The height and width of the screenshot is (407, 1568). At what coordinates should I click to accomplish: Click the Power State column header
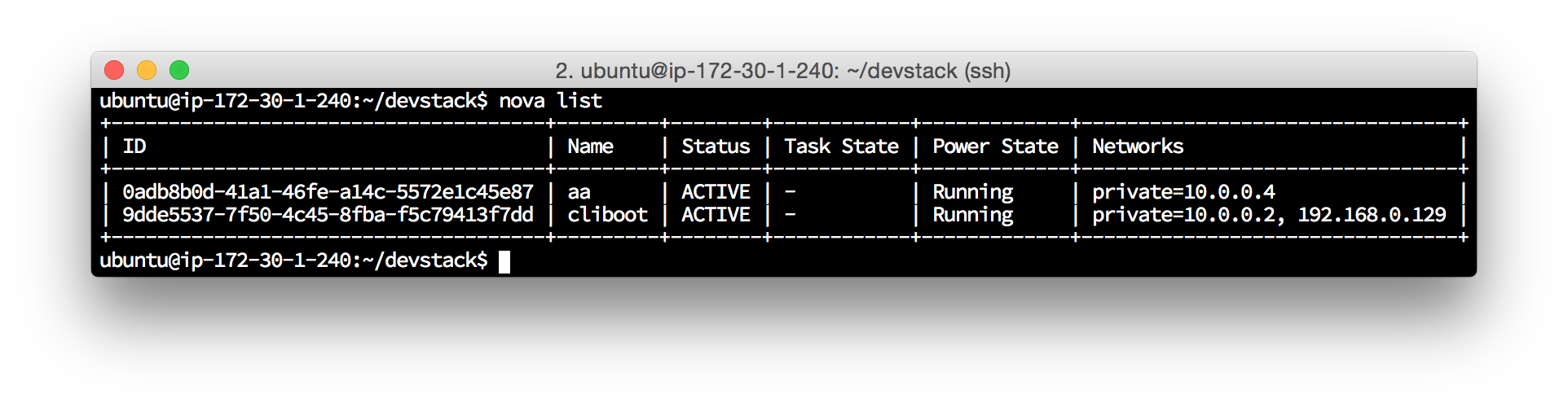pyautogui.click(x=995, y=147)
